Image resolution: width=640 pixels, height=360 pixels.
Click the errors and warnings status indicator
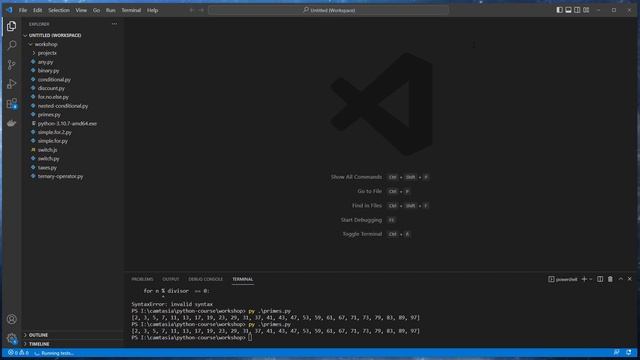pyautogui.click(x=18, y=353)
